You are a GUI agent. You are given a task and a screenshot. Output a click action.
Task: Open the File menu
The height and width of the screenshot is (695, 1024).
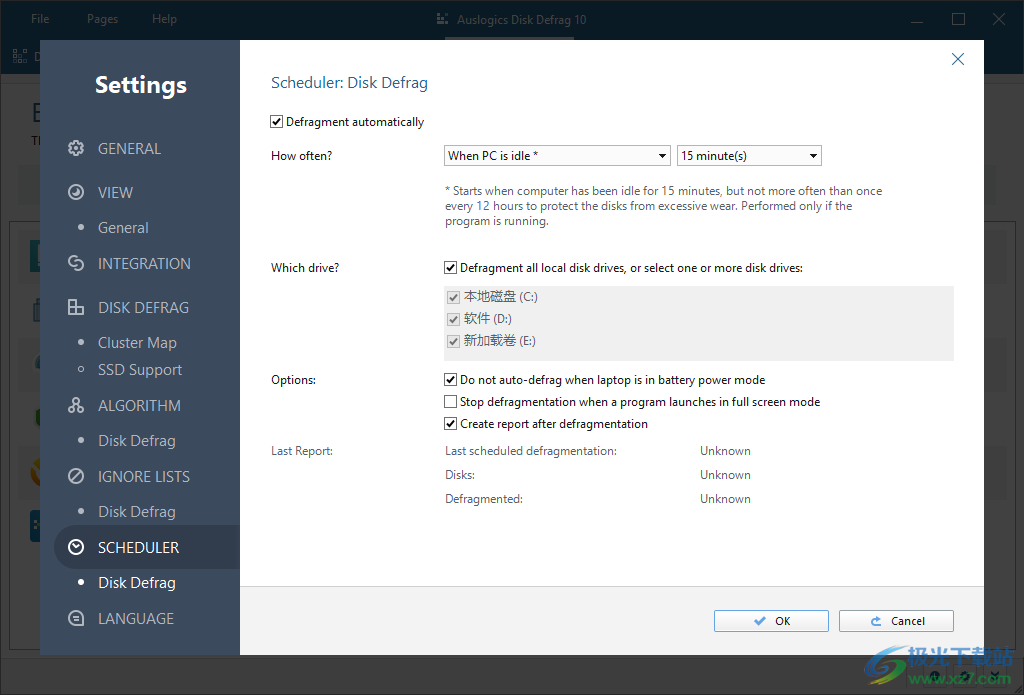tap(40, 19)
